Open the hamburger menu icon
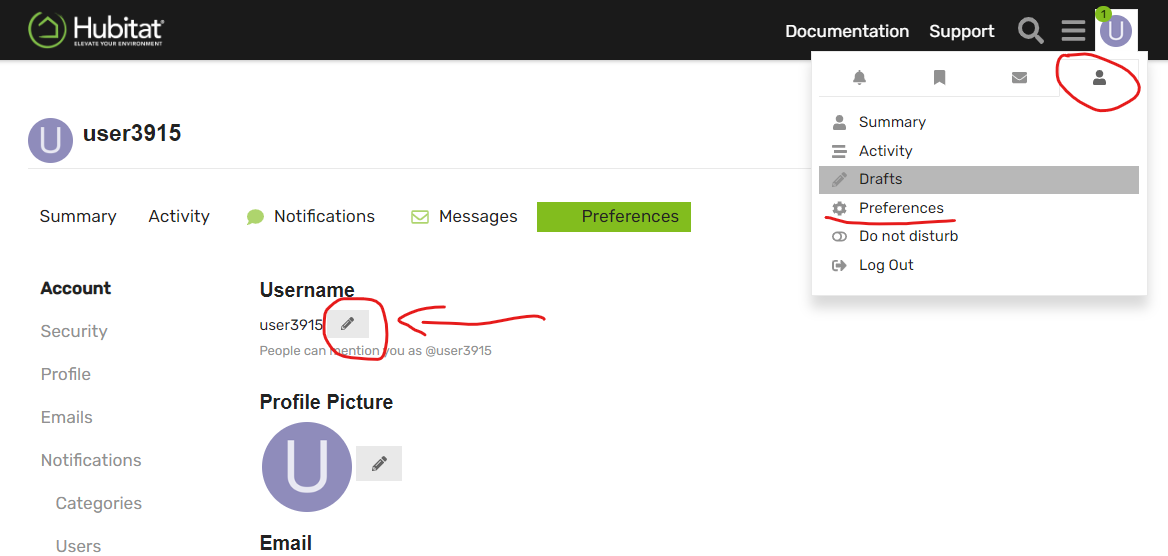The image size is (1168, 556). pos(1073,31)
